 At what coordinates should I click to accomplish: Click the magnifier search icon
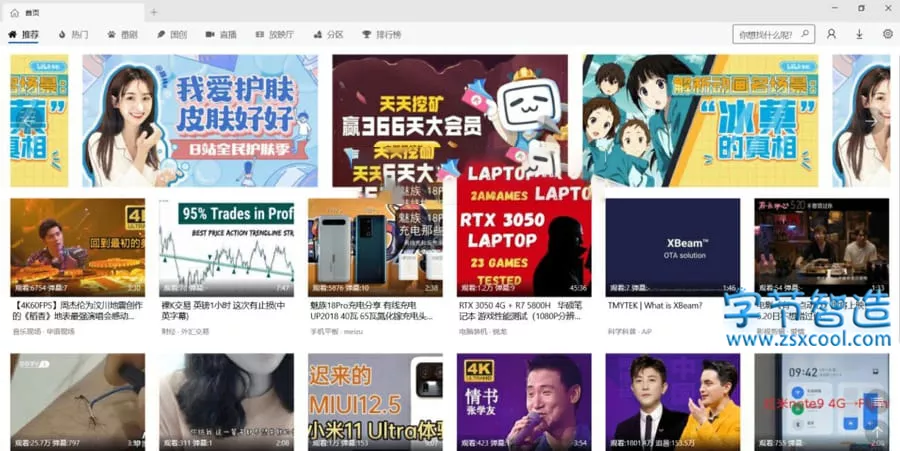point(806,34)
